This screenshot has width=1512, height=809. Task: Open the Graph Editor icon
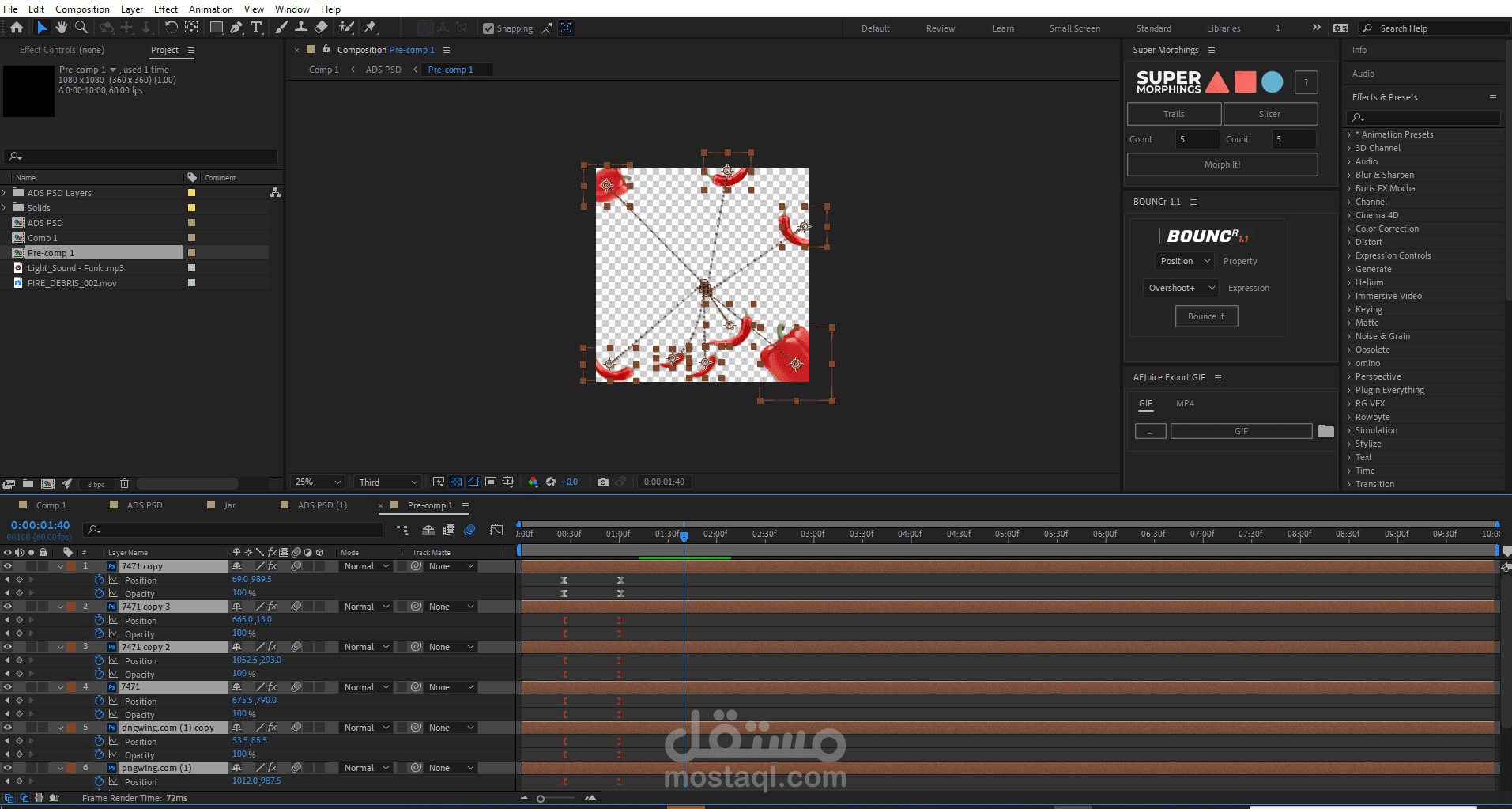tap(496, 530)
